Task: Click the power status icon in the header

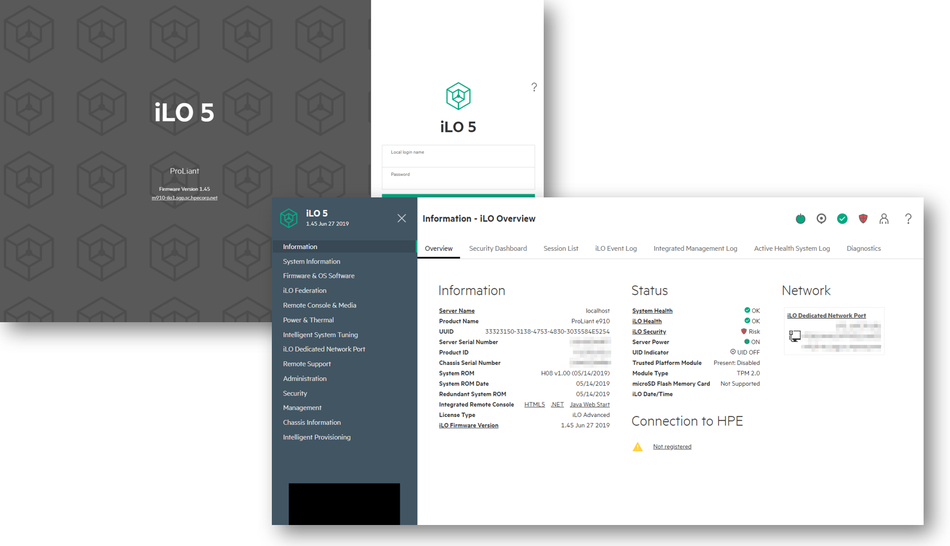Action: pos(800,219)
